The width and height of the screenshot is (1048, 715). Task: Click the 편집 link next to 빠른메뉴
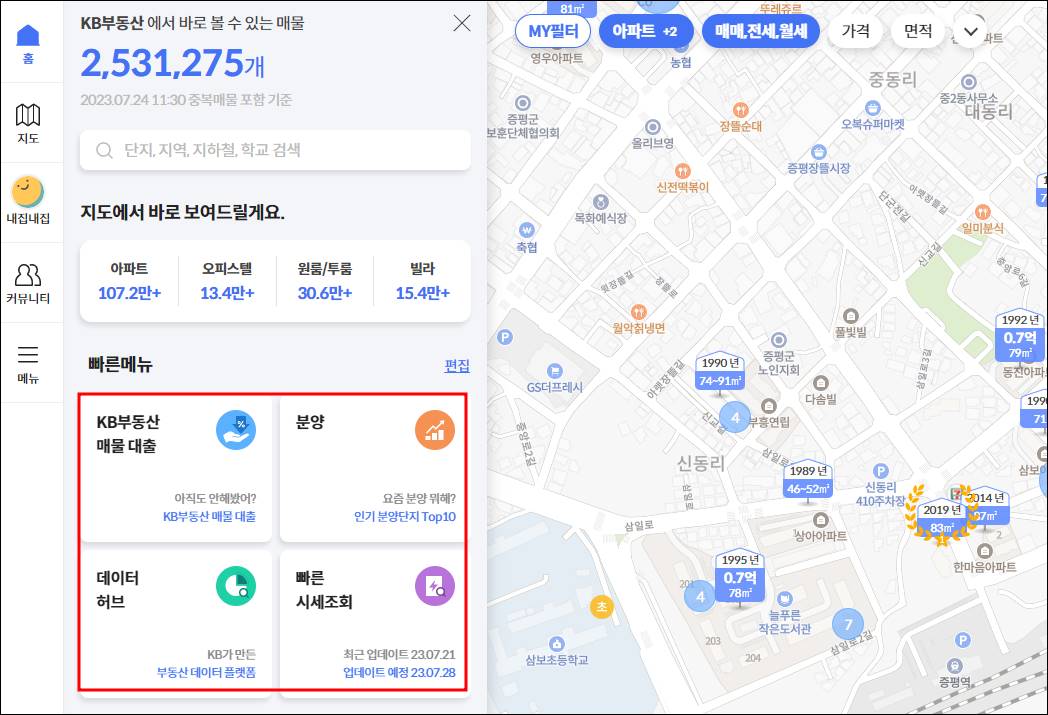pyautogui.click(x=457, y=366)
